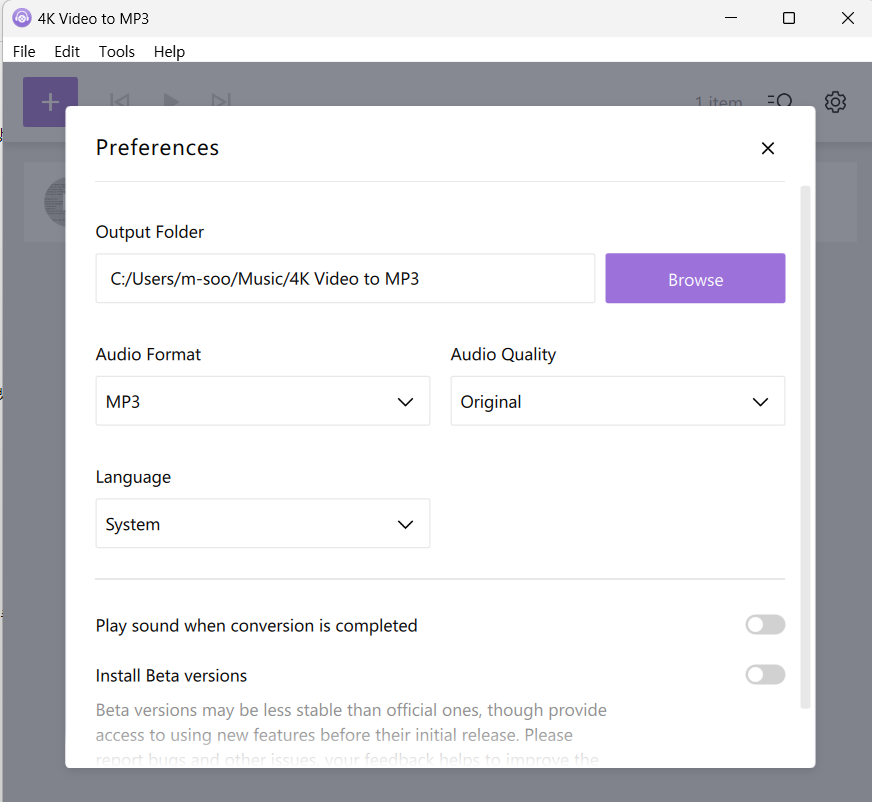
Task: Close the Preferences dialog with X
Action: pyautogui.click(x=767, y=148)
